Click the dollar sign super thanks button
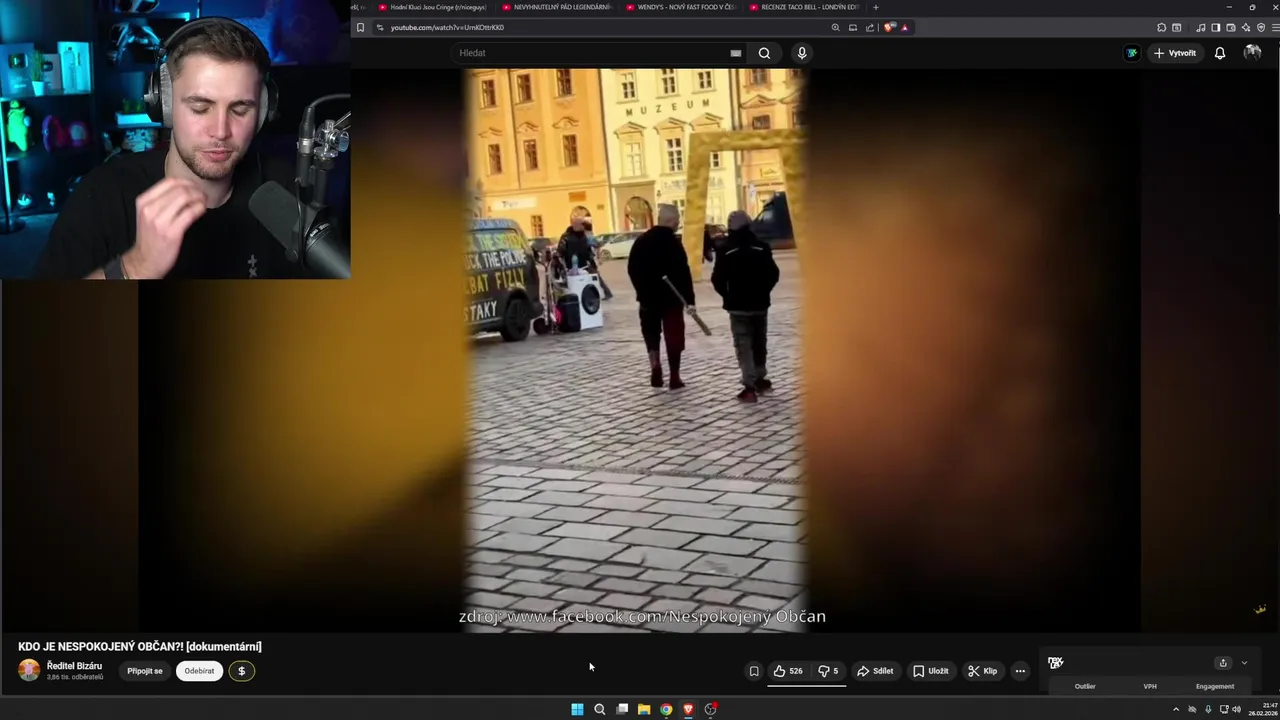Image resolution: width=1280 pixels, height=720 pixels. tap(241, 671)
